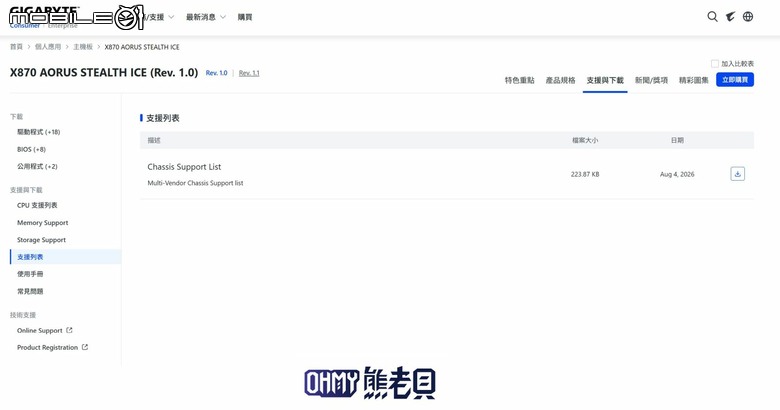Viewport: 780px width, 410px height.
Task: Click the 支援列表 section heading
Action: 162,118
